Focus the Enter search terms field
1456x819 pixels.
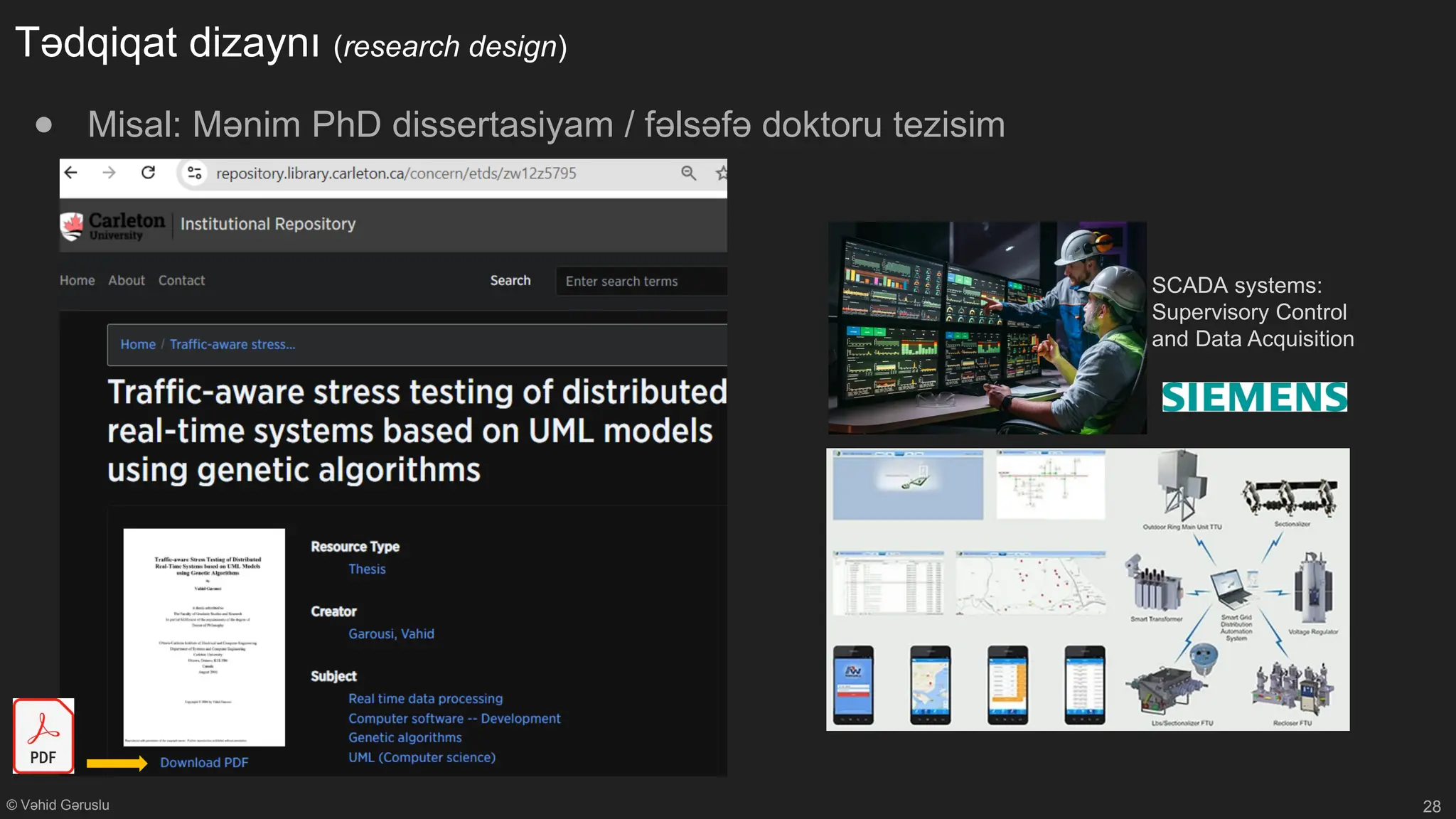pyautogui.click(x=641, y=281)
